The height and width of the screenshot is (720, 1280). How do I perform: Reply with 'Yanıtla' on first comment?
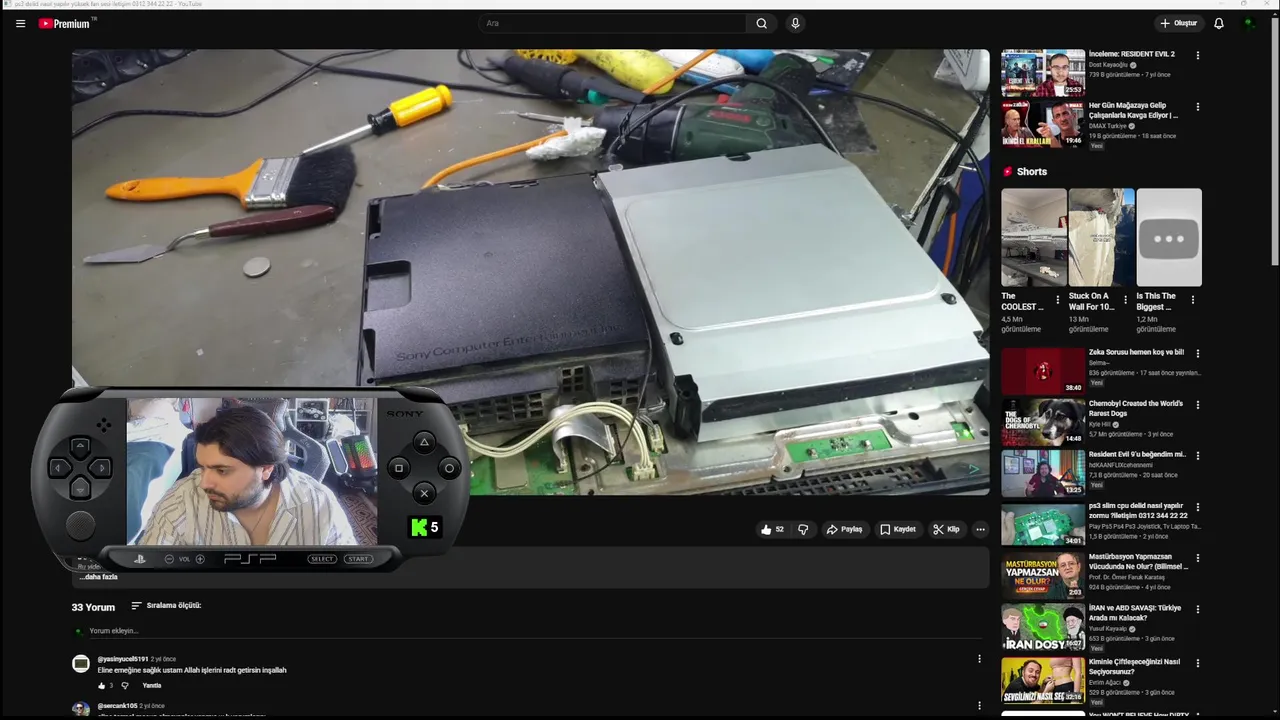coord(152,685)
